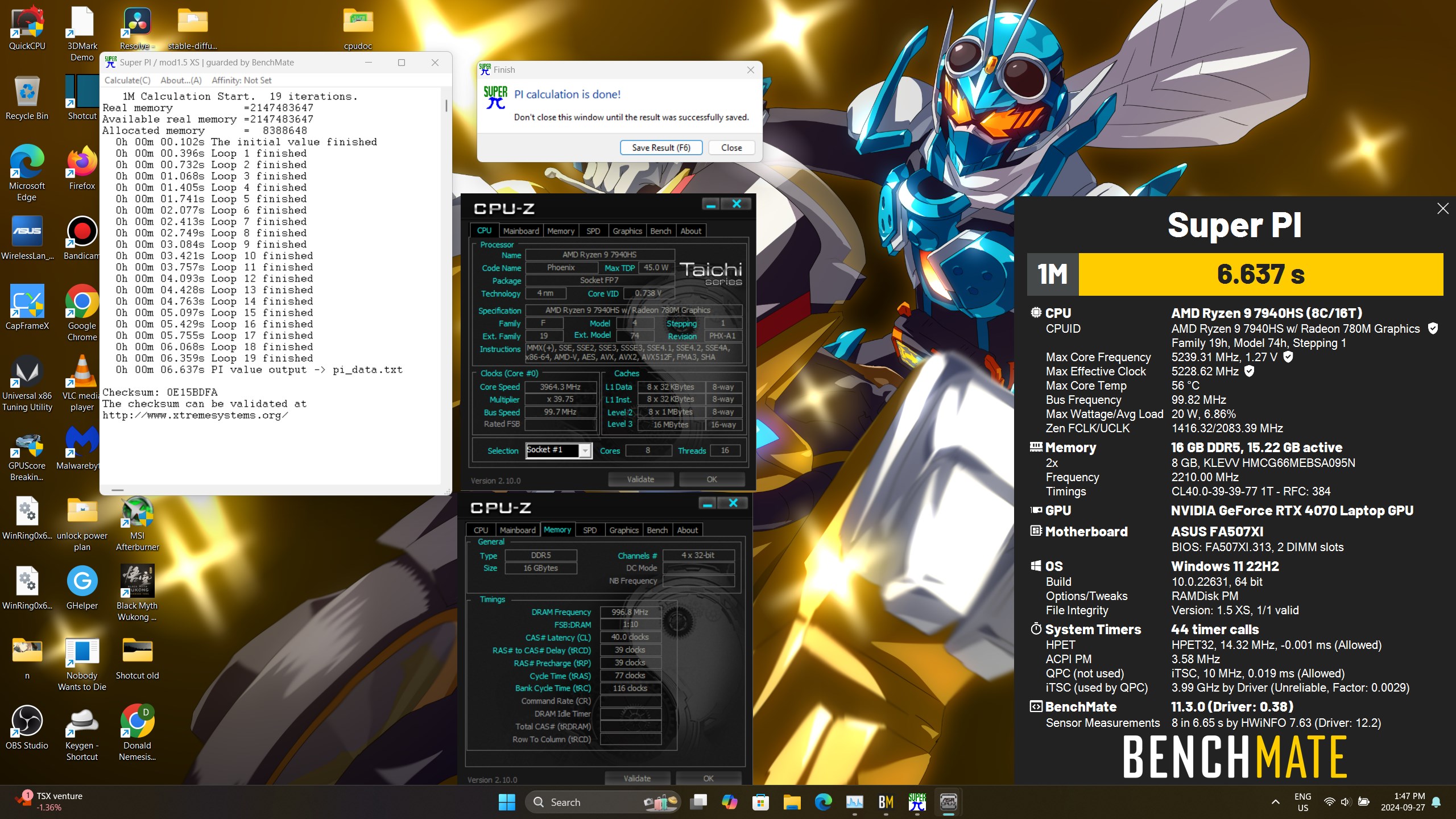
Task: Open stable-diffusion folder on desktop
Action: tap(192, 27)
